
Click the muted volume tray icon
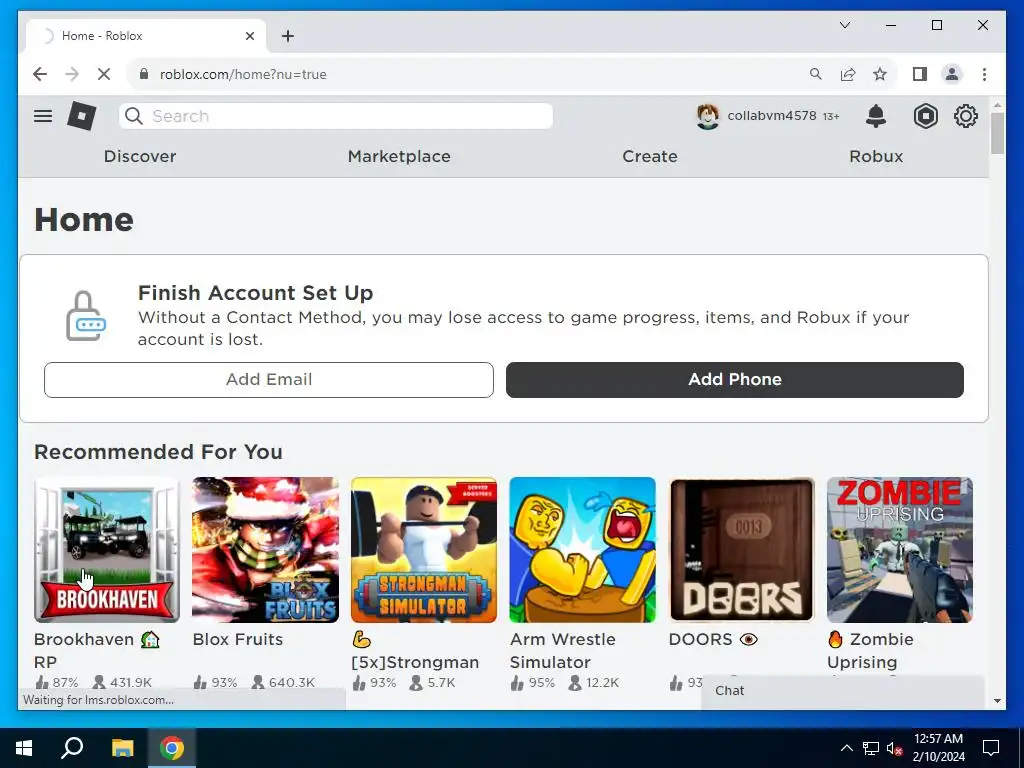click(895, 748)
